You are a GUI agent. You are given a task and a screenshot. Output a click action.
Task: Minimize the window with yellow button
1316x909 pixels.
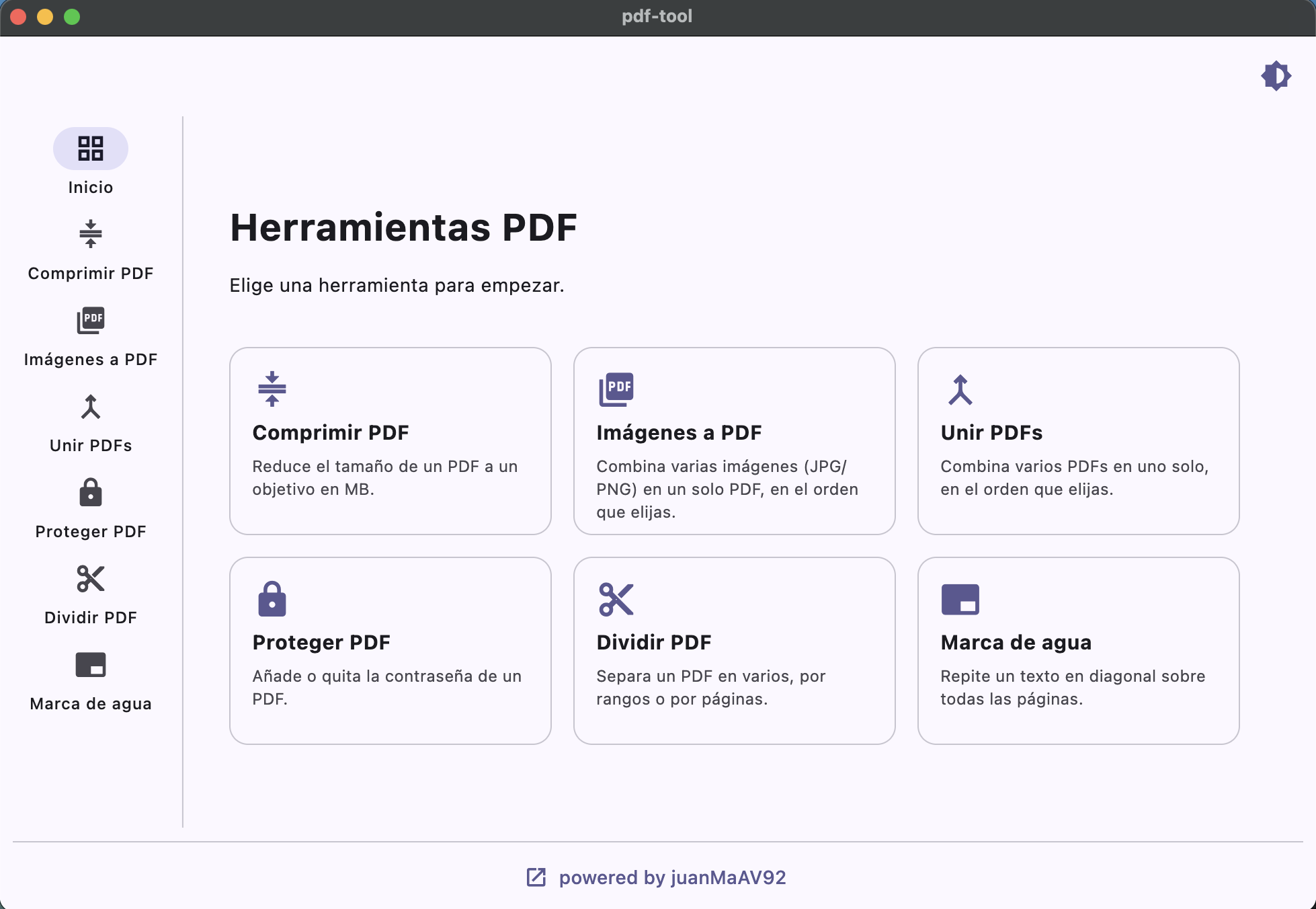(45, 17)
